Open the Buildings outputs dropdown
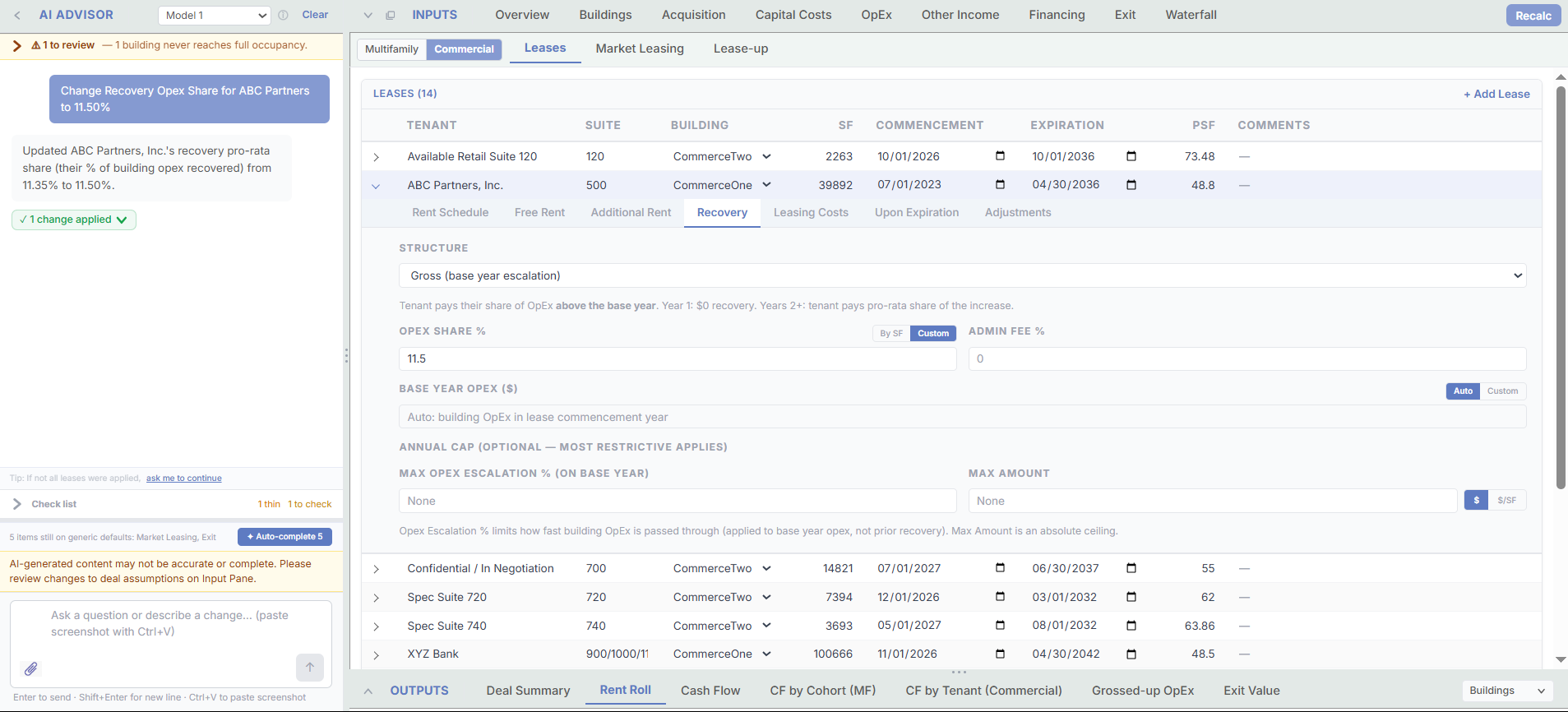This screenshot has width=1568, height=712. coord(1507,691)
